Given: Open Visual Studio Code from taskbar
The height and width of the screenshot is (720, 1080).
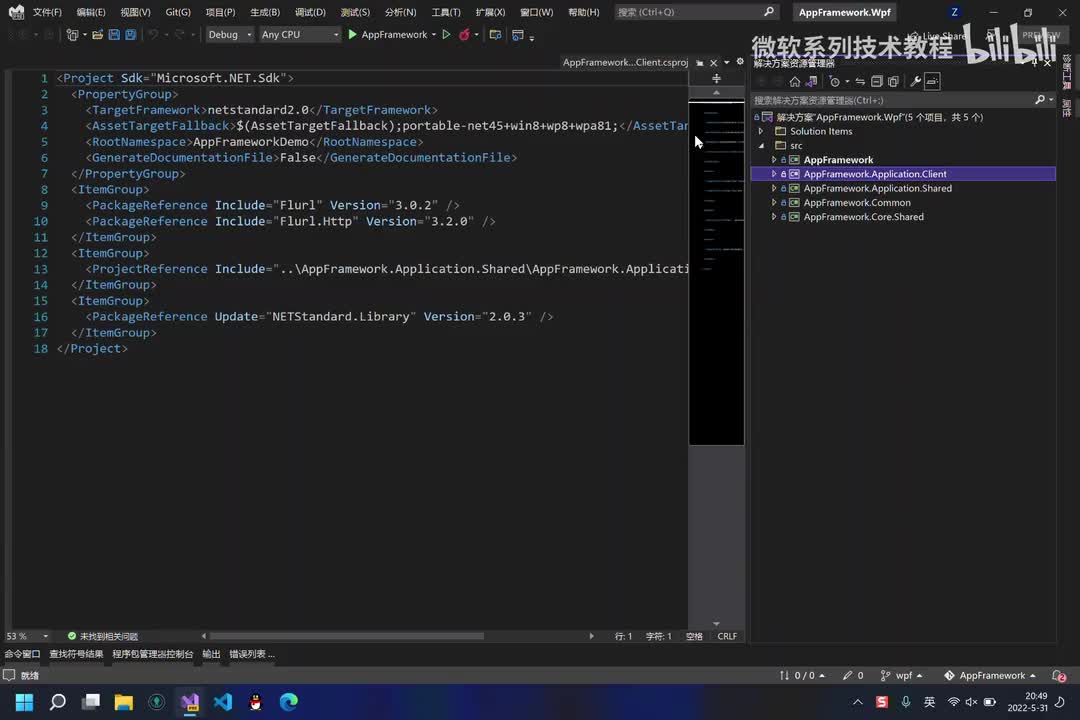Looking at the screenshot, I should pos(222,701).
